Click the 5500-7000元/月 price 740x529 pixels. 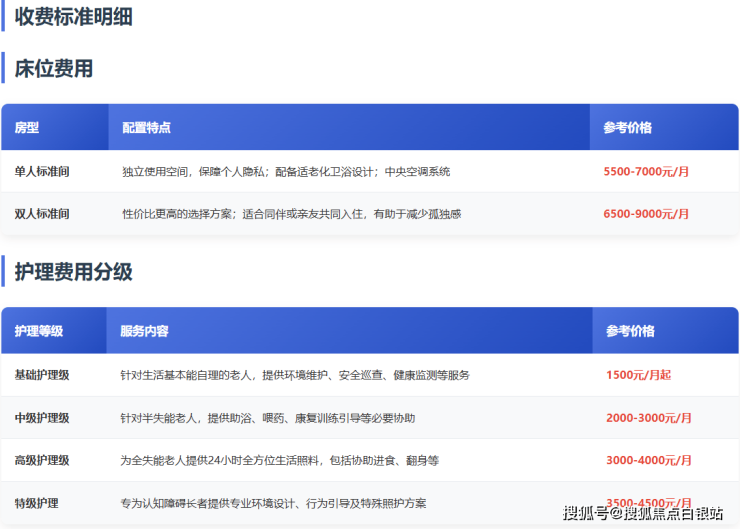click(x=646, y=172)
